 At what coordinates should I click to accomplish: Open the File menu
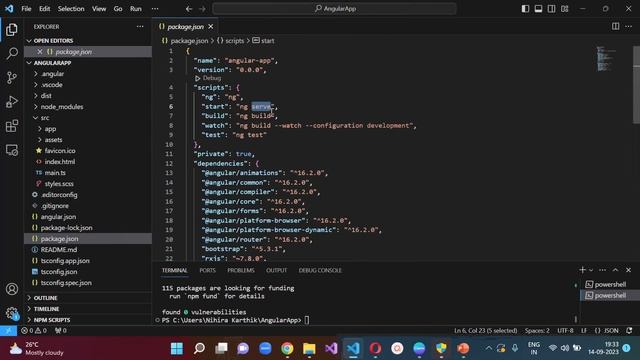26,9
